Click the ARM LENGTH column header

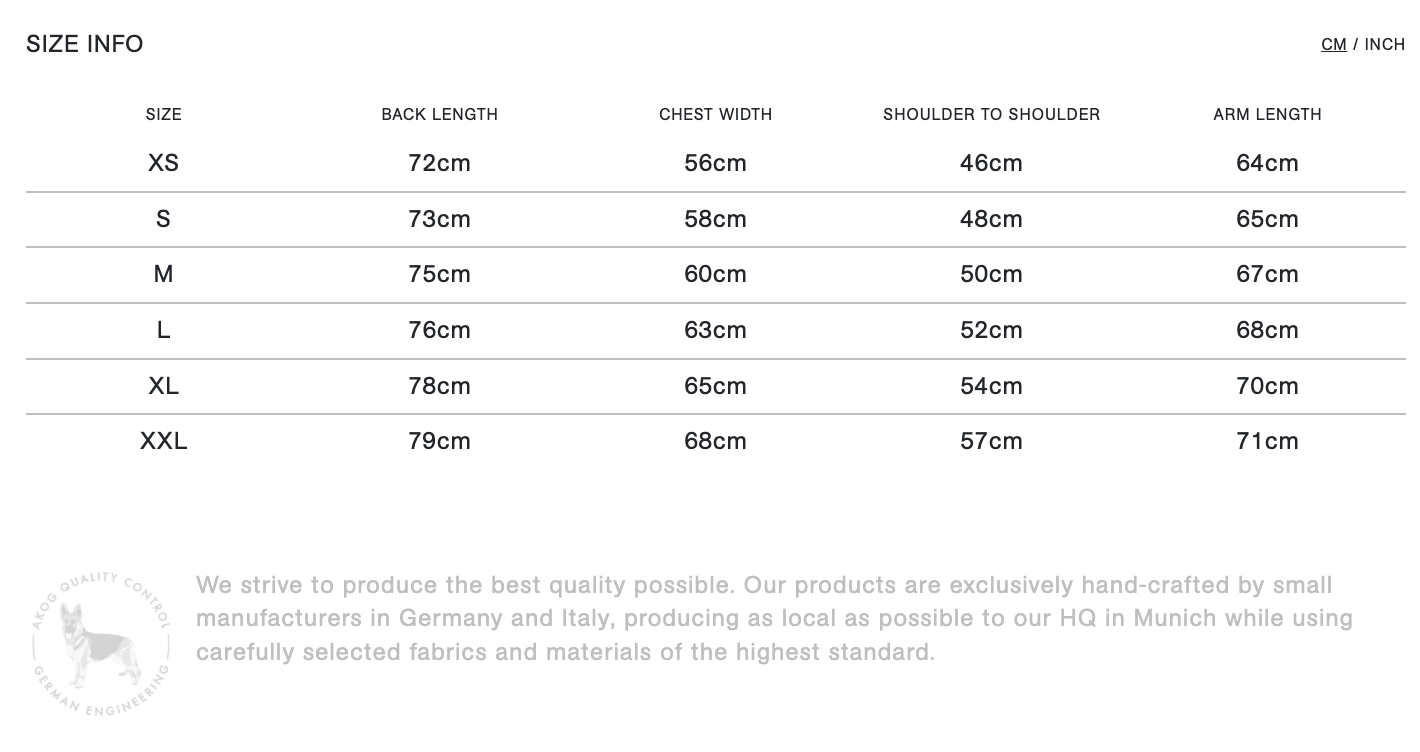point(1268,114)
